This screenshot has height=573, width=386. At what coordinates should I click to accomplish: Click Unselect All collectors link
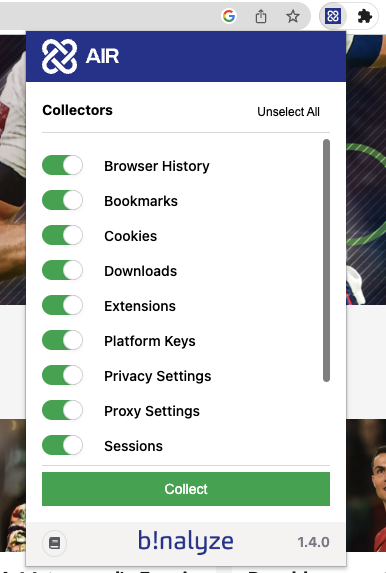tap(288, 111)
